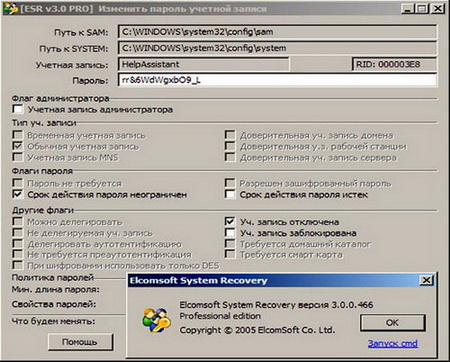Toggle 'Доверительная уч. запись сервера' checkbox
450x362 pixels.
[230, 157]
